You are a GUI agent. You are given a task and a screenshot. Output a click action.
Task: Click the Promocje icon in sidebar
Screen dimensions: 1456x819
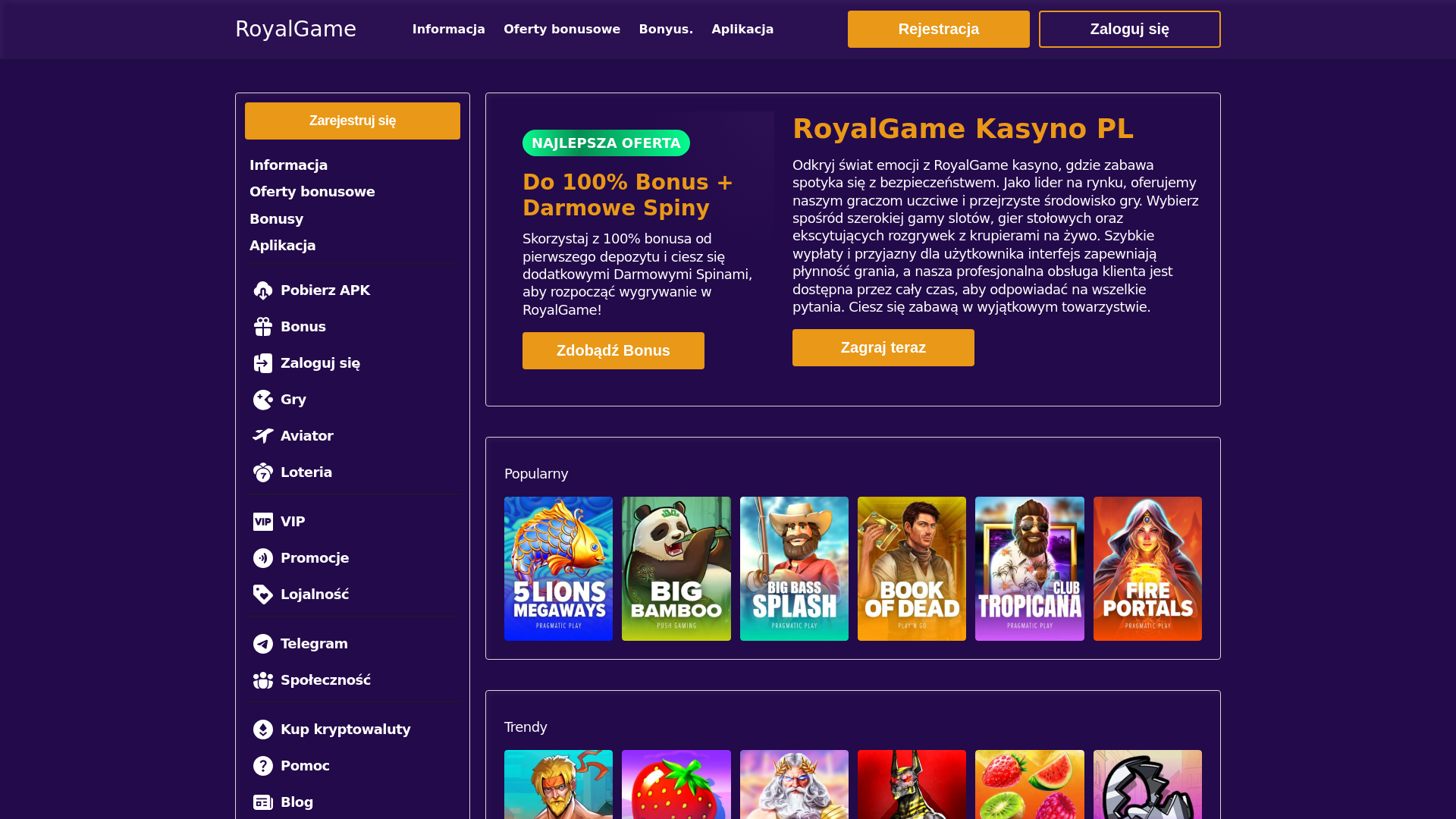point(263,558)
